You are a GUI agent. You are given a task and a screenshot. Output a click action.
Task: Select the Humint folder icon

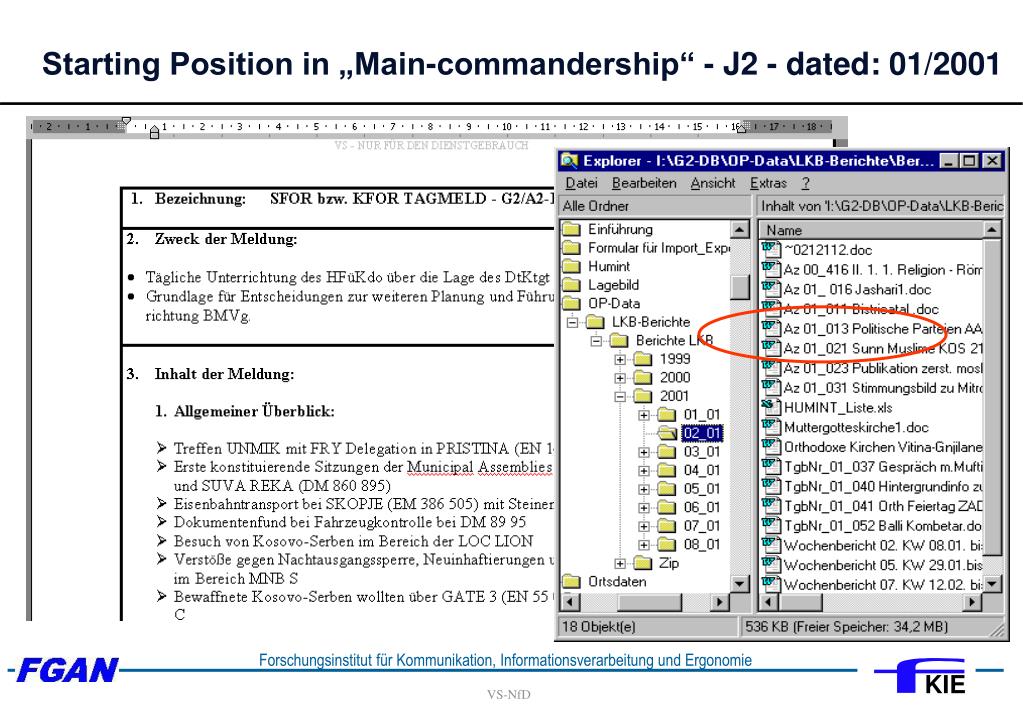click(x=572, y=266)
